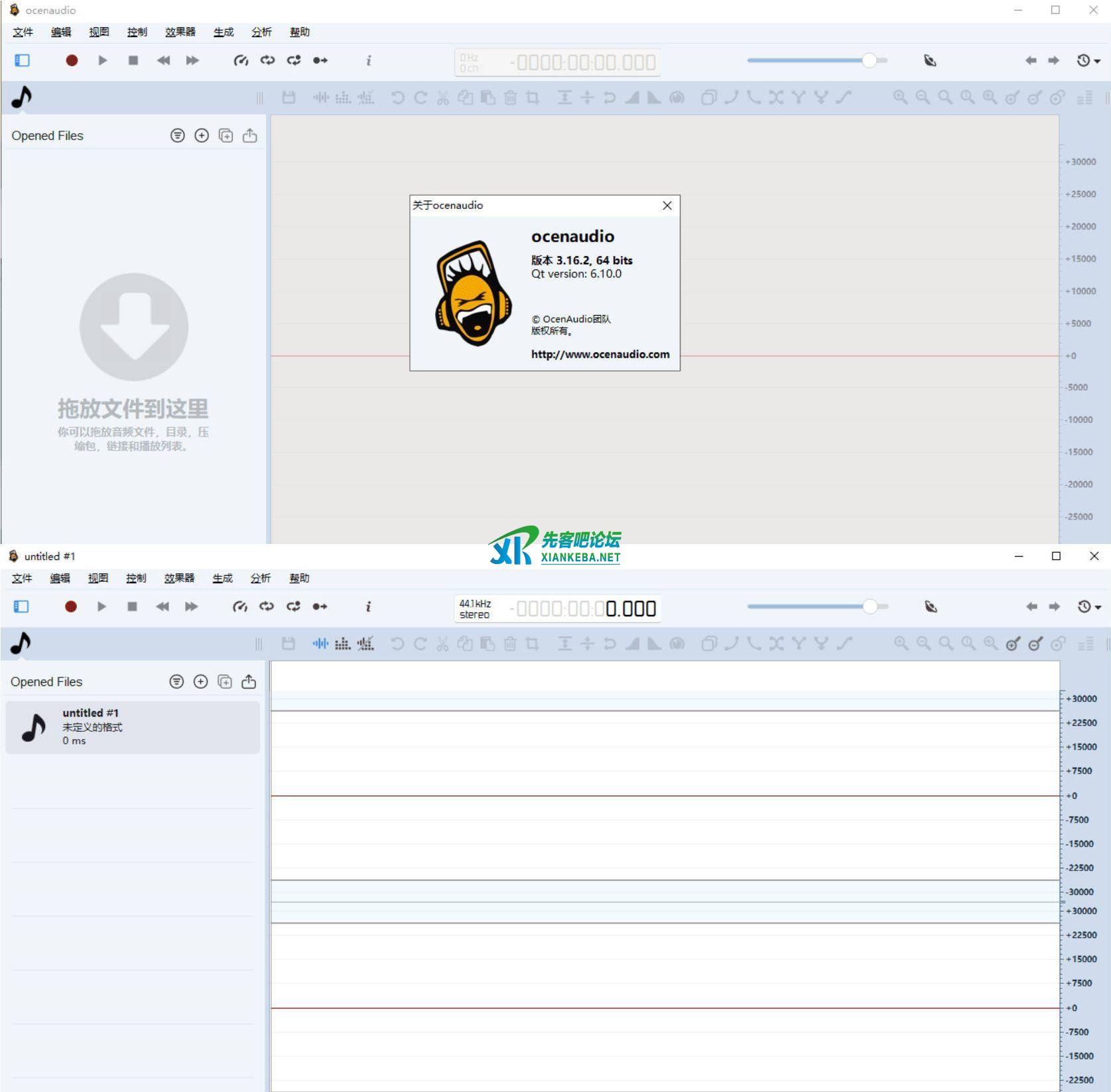Open history clock dropdown in untitled #1 window
Image resolution: width=1111 pixels, height=1092 pixels.
(x=1088, y=606)
